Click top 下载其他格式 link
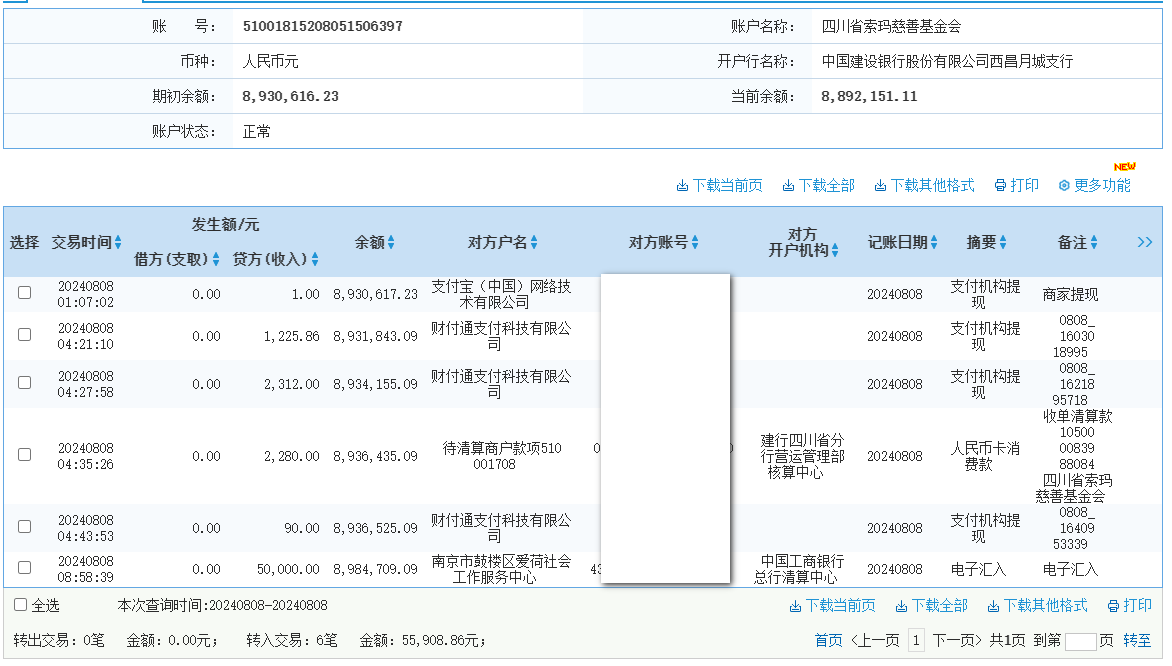The width and height of the screenshot is (1172, 666). pos(925,185)
